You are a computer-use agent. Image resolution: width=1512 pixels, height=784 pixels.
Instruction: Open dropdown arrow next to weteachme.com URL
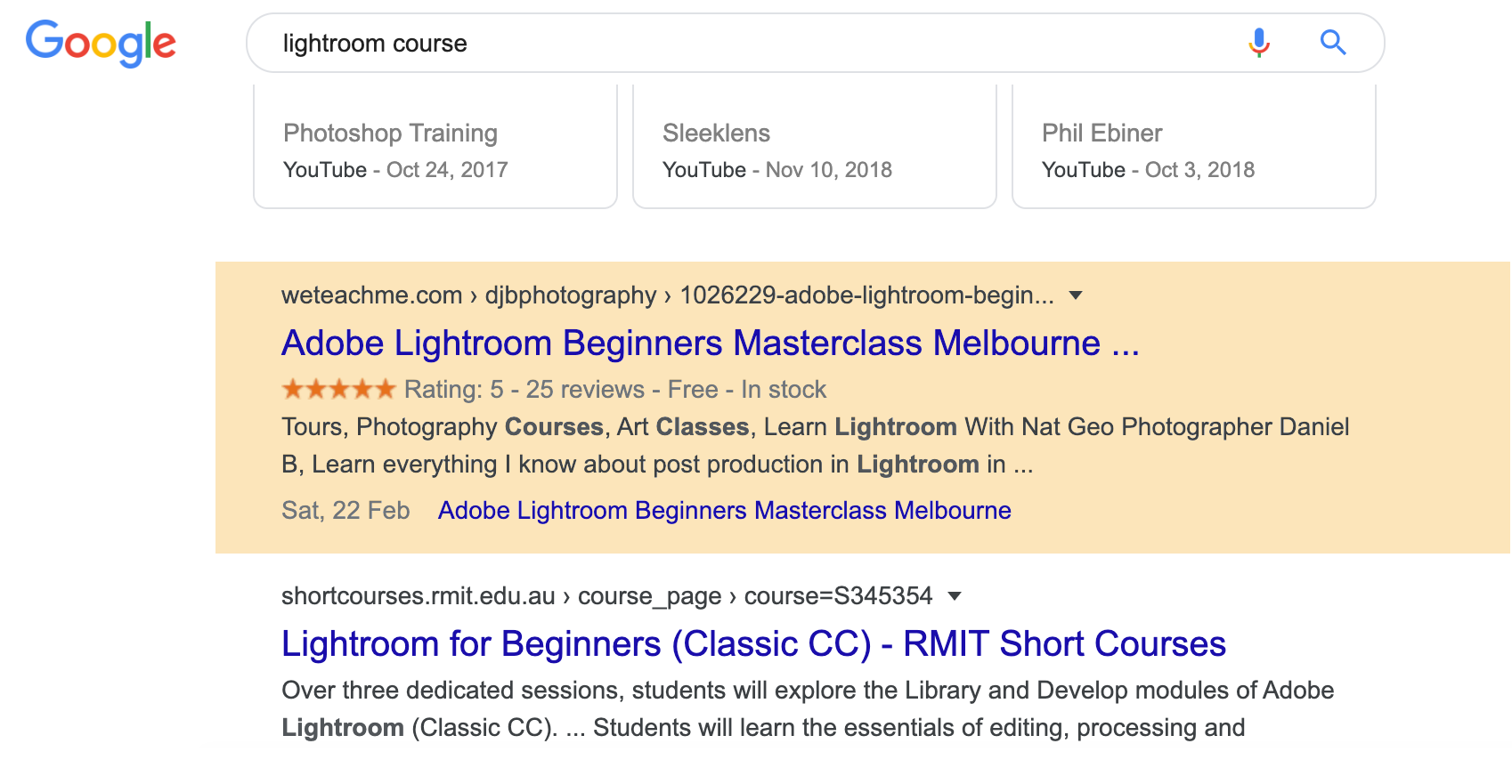pos(1076,295)
